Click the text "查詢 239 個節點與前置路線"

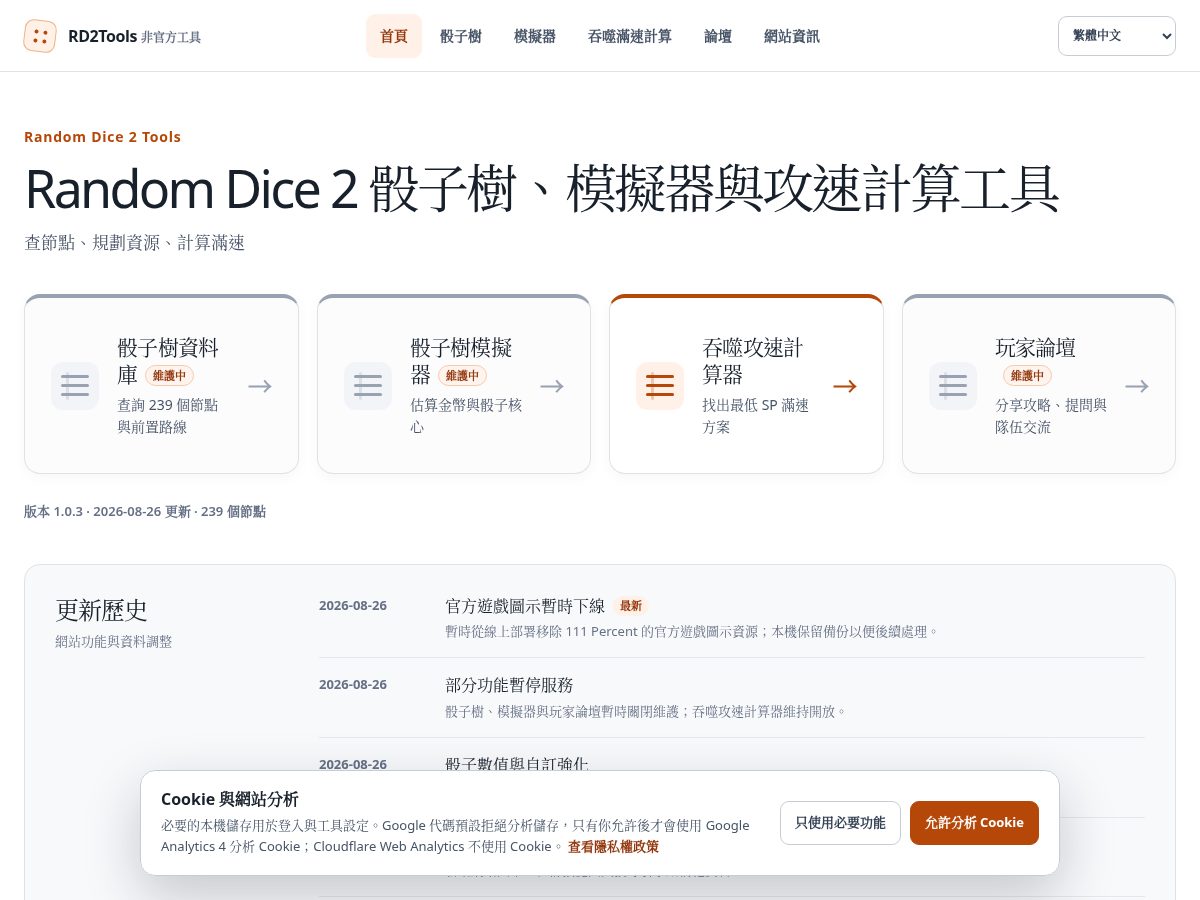[x=167, y=416]
